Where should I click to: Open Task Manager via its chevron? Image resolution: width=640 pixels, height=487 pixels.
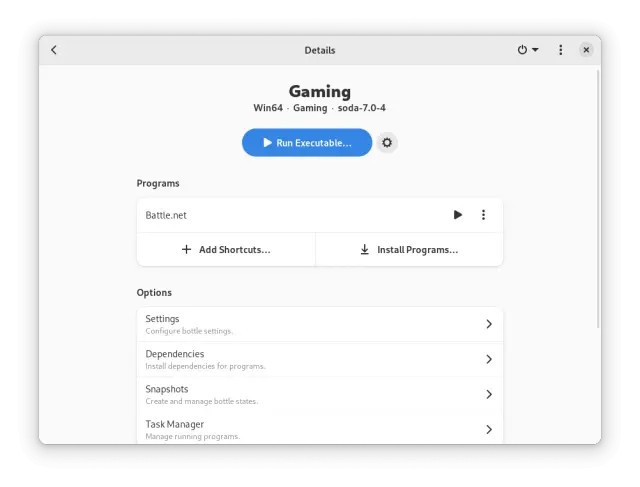(x=489, y=429)
